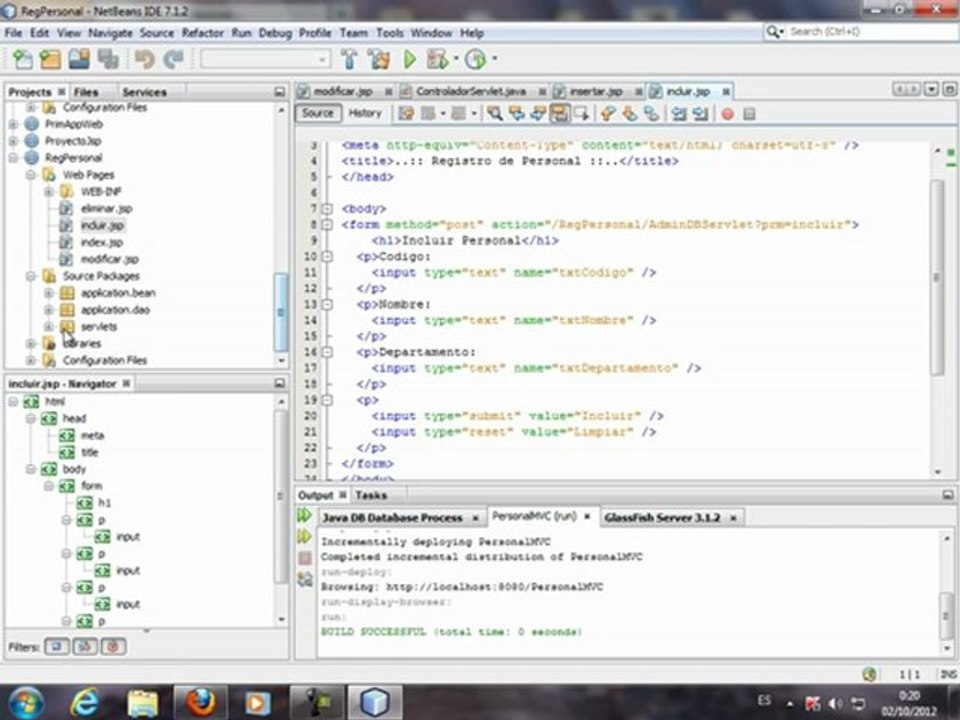This screenshot has height=720, width=960.
Task: Toggle the third Navigator filter button
Action: [113, 647]
